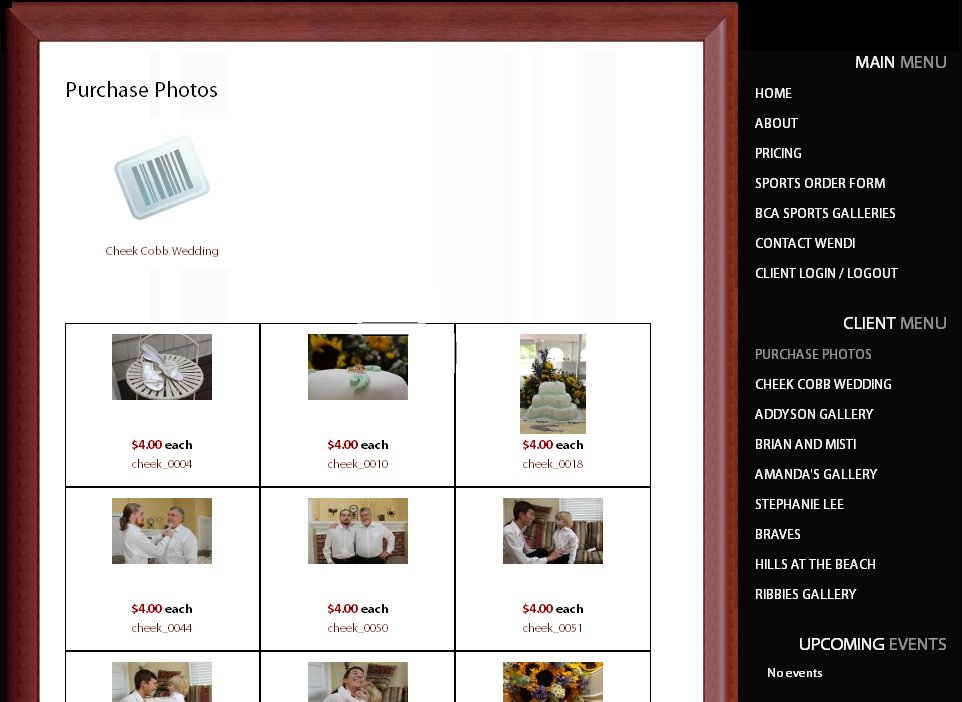Open the sunflower bouquet thumbnail in bottom row
The image size is (962, 702).
click(x=553, y=682)
